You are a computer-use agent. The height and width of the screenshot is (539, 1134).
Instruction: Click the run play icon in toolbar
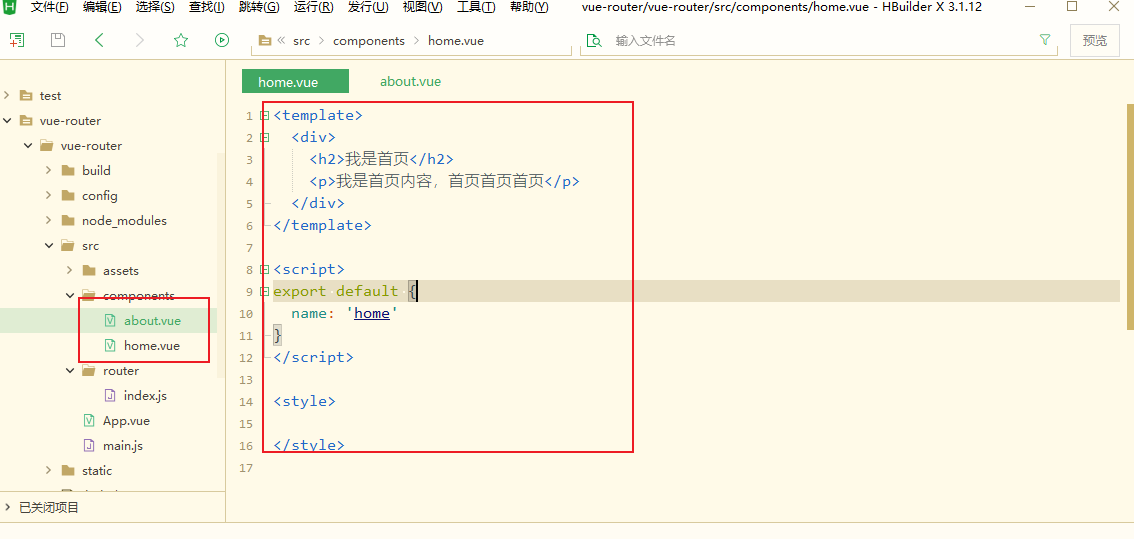(x=222, y=41)
